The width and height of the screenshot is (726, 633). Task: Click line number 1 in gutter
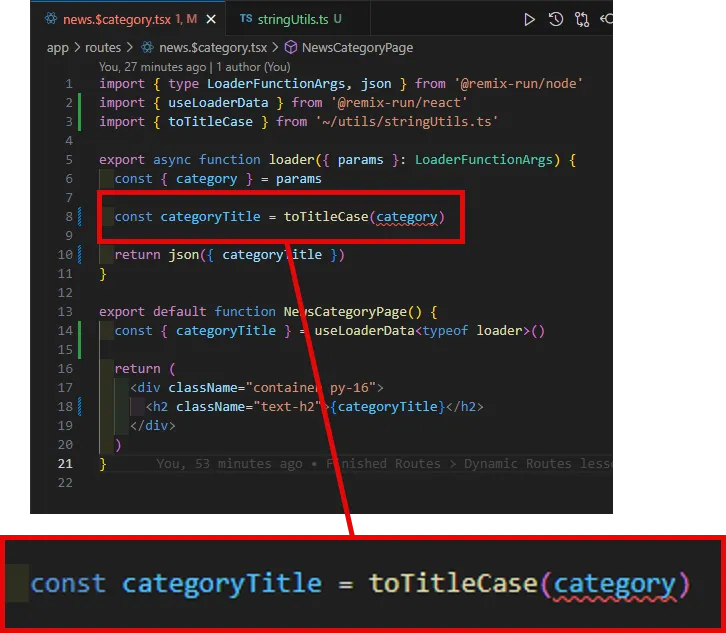coord(69,84)
